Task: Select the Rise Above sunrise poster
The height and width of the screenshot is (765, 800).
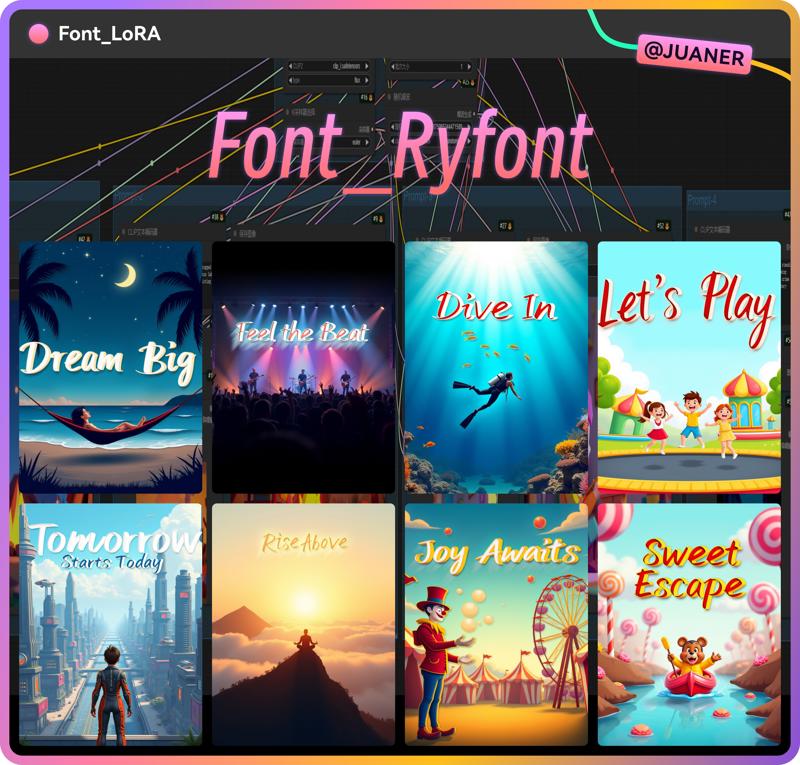Action: point(304,624)
